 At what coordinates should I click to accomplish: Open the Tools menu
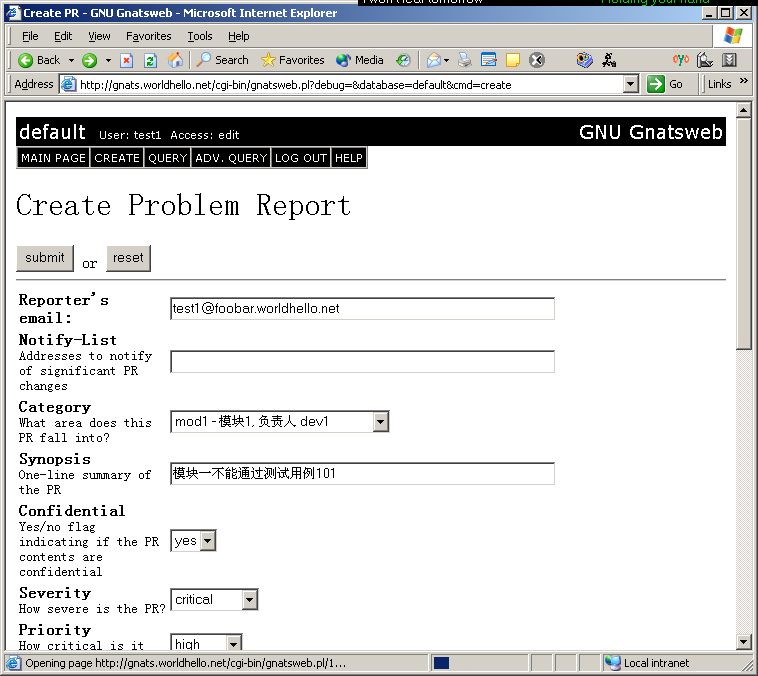200,36
